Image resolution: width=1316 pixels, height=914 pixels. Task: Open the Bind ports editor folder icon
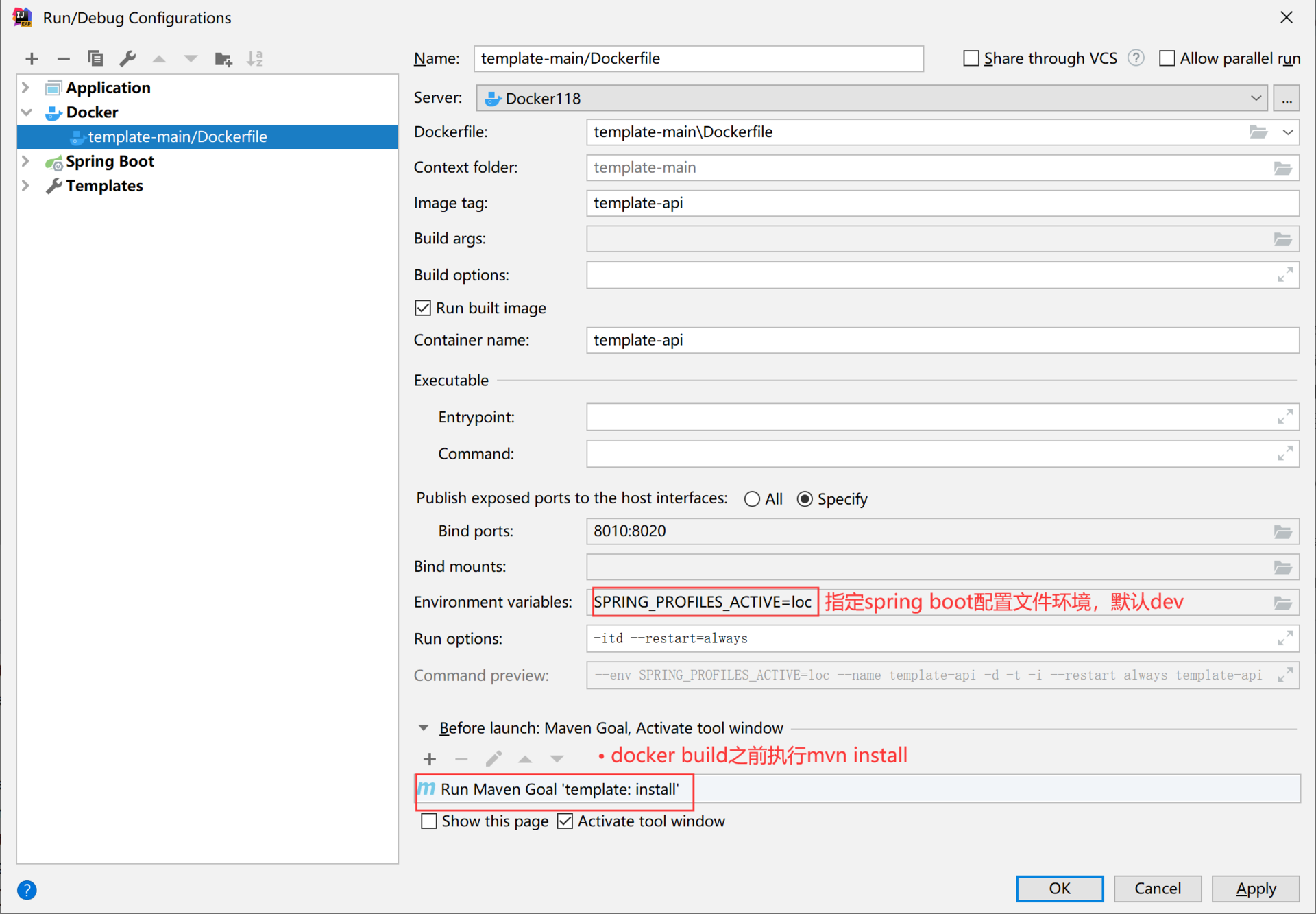pyautogui.click(x=1282, y=531)
